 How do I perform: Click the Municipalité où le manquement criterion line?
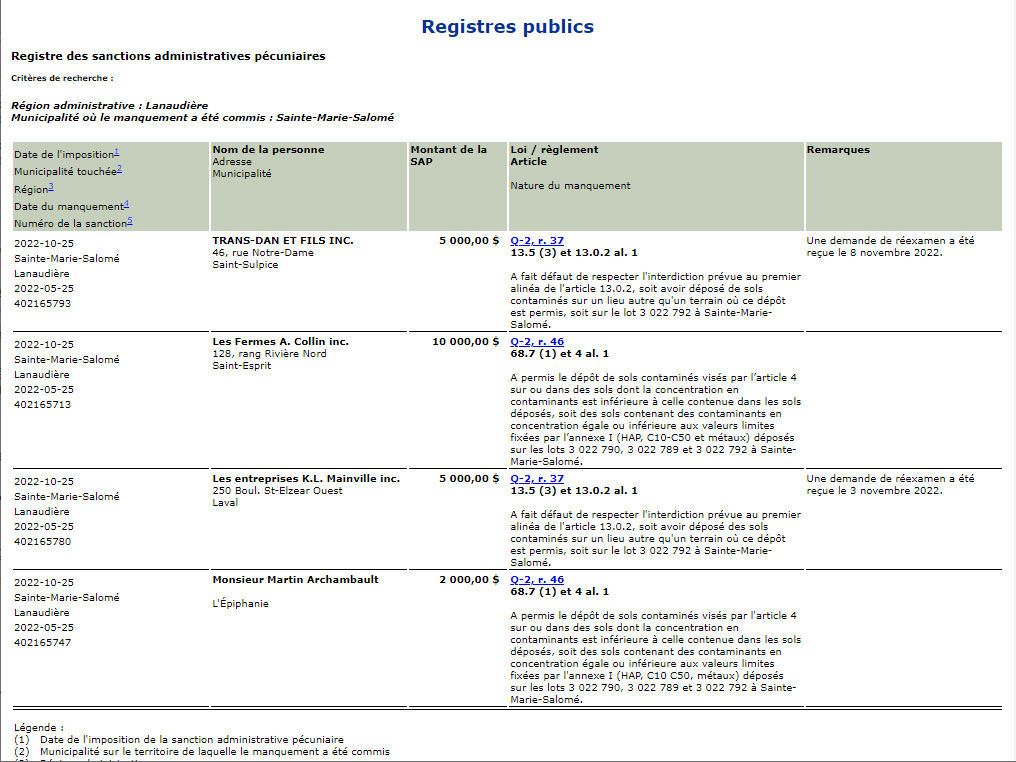(x=202, y=118)
